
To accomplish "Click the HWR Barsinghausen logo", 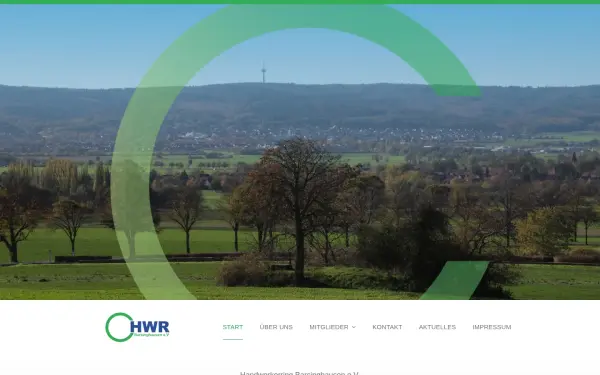I will point(137,327).
